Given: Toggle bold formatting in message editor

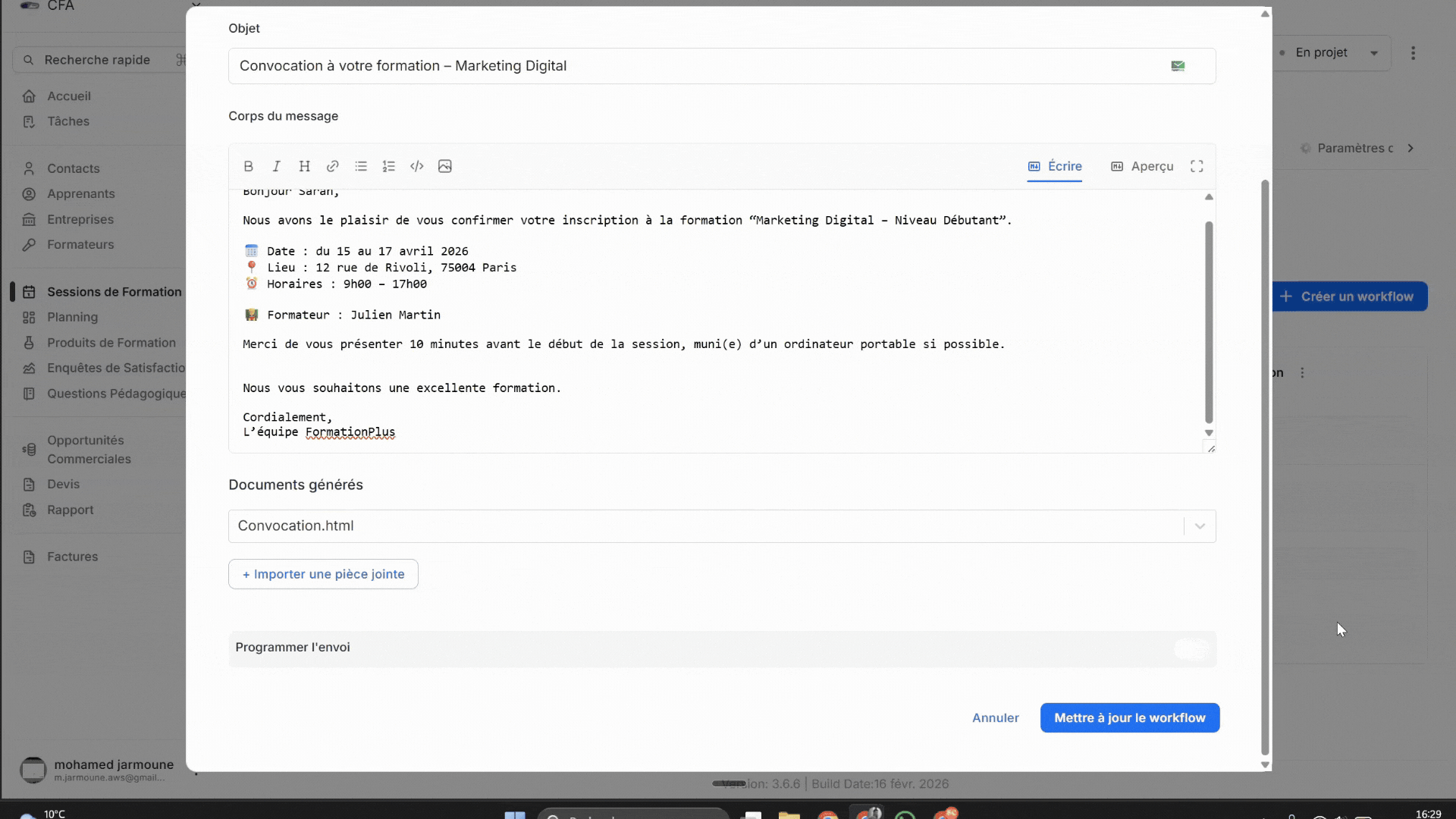Looking at the screenshot, I should tap(248, 166).
